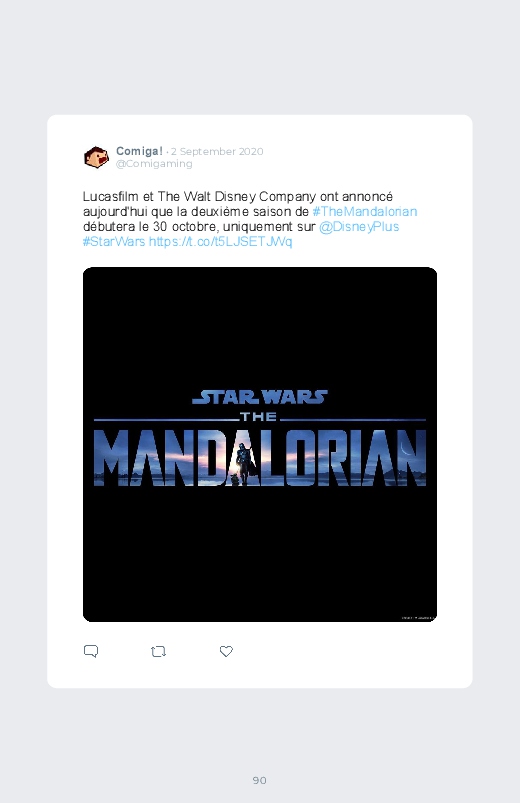The height and width of the screenshot is (803, 520).
Task: Click the @Comigaming handle
Action: [x=154, y=163]
